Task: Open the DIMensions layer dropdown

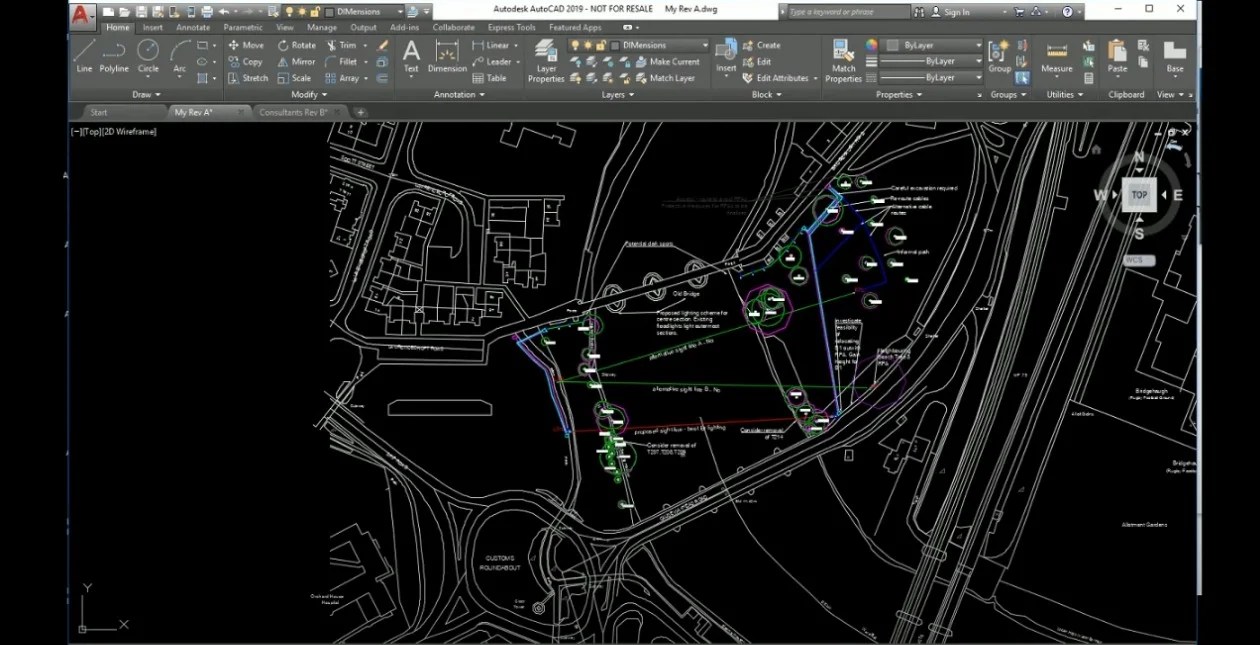Action: point(705,45)
